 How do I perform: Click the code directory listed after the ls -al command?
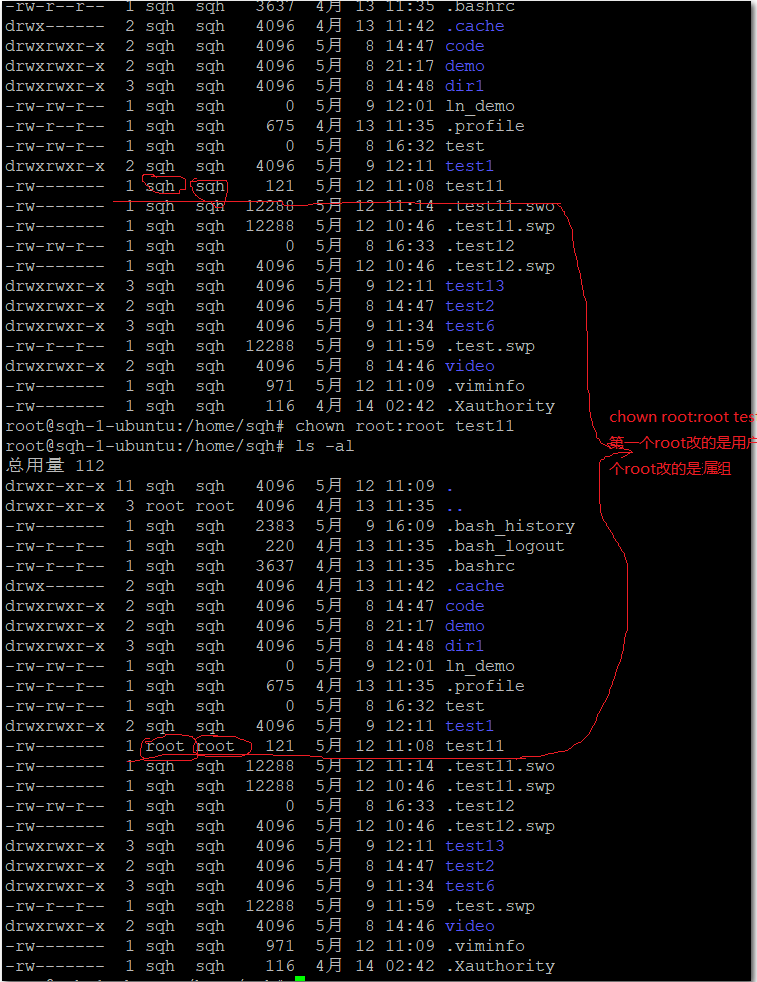(x=465, y=606)
